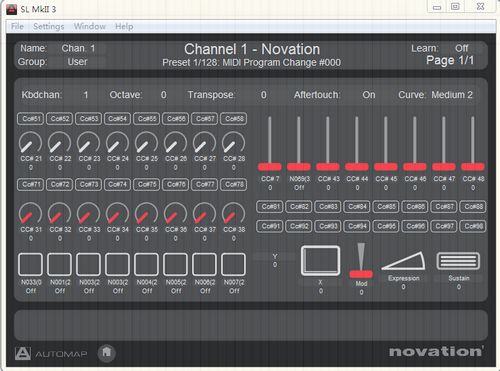Click Preset 1/128 MIDI Program Change text
500x371 pixels.
[x=251, y=63]
